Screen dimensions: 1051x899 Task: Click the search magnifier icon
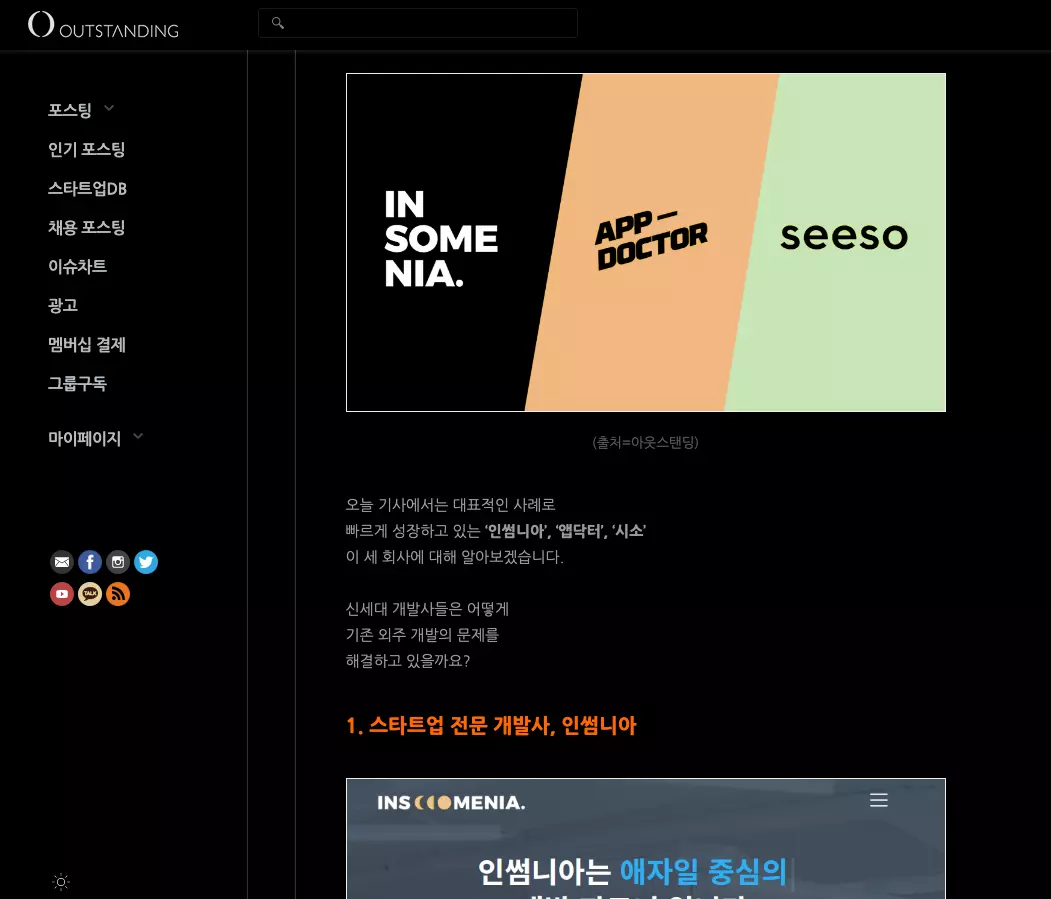(x=277, y=23)
